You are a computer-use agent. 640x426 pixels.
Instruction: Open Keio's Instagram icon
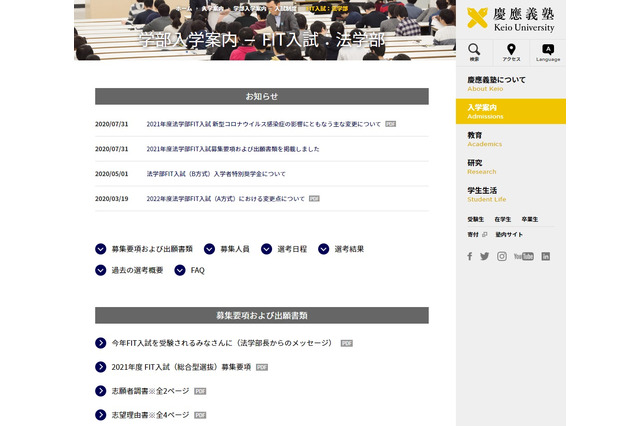point(502,256)
